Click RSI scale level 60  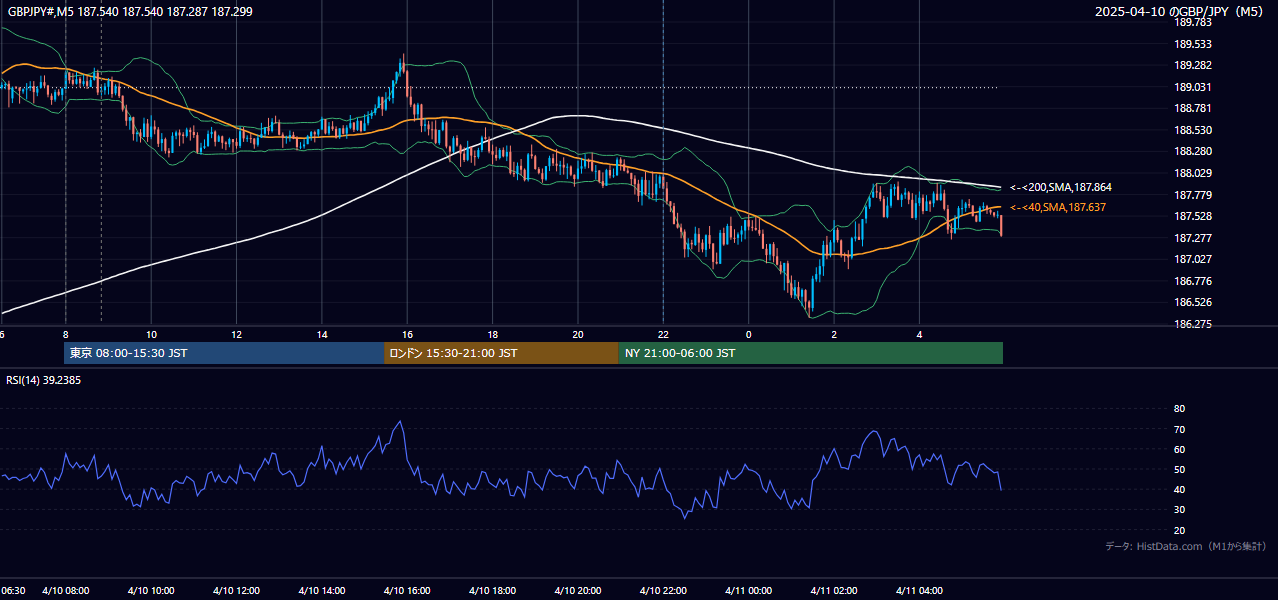pyautogui.click(x=1179, y=449)
